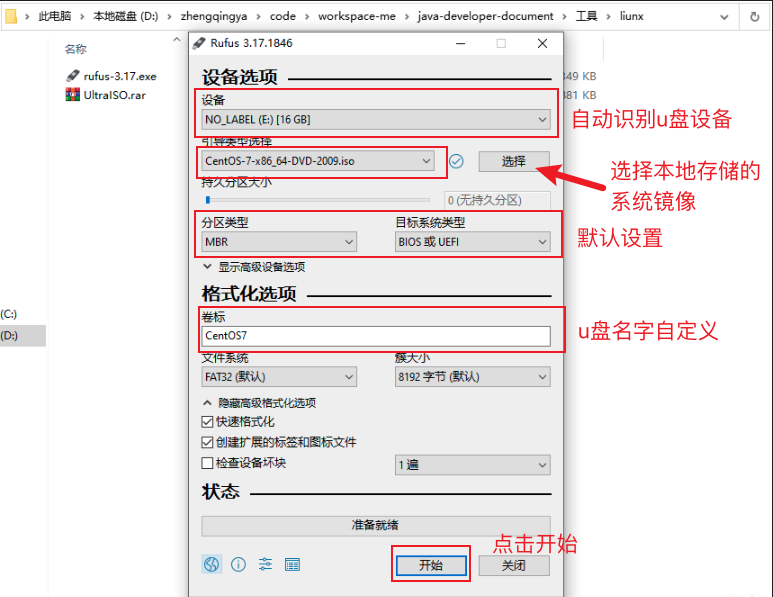Click Explorer refresh button icon
The image size is (773, 597).
tap(754, 17)
